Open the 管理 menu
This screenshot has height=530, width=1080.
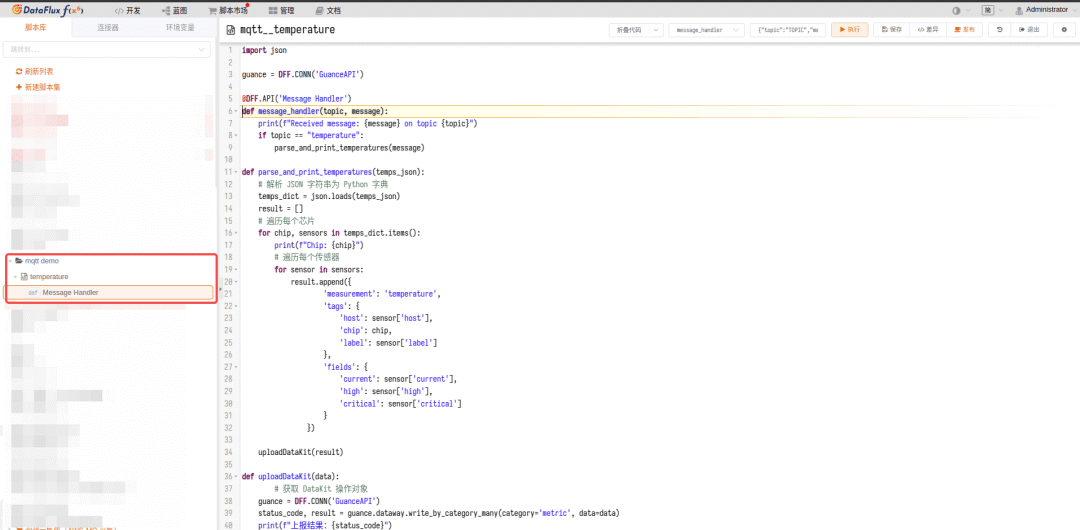[282, 11]
